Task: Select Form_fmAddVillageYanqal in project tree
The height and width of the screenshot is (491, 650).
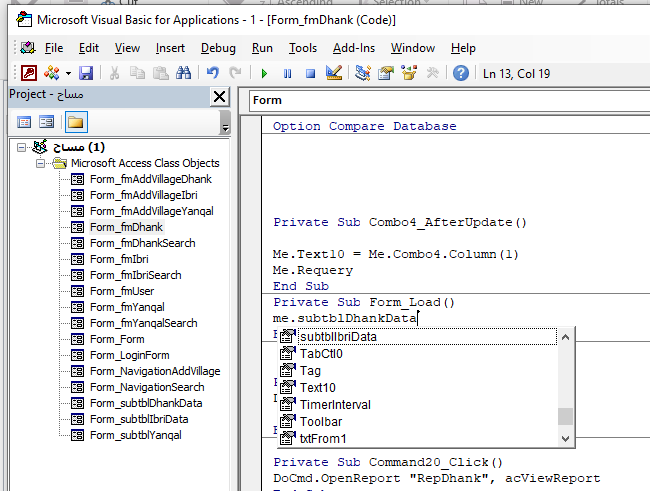Action: point(151,211)
